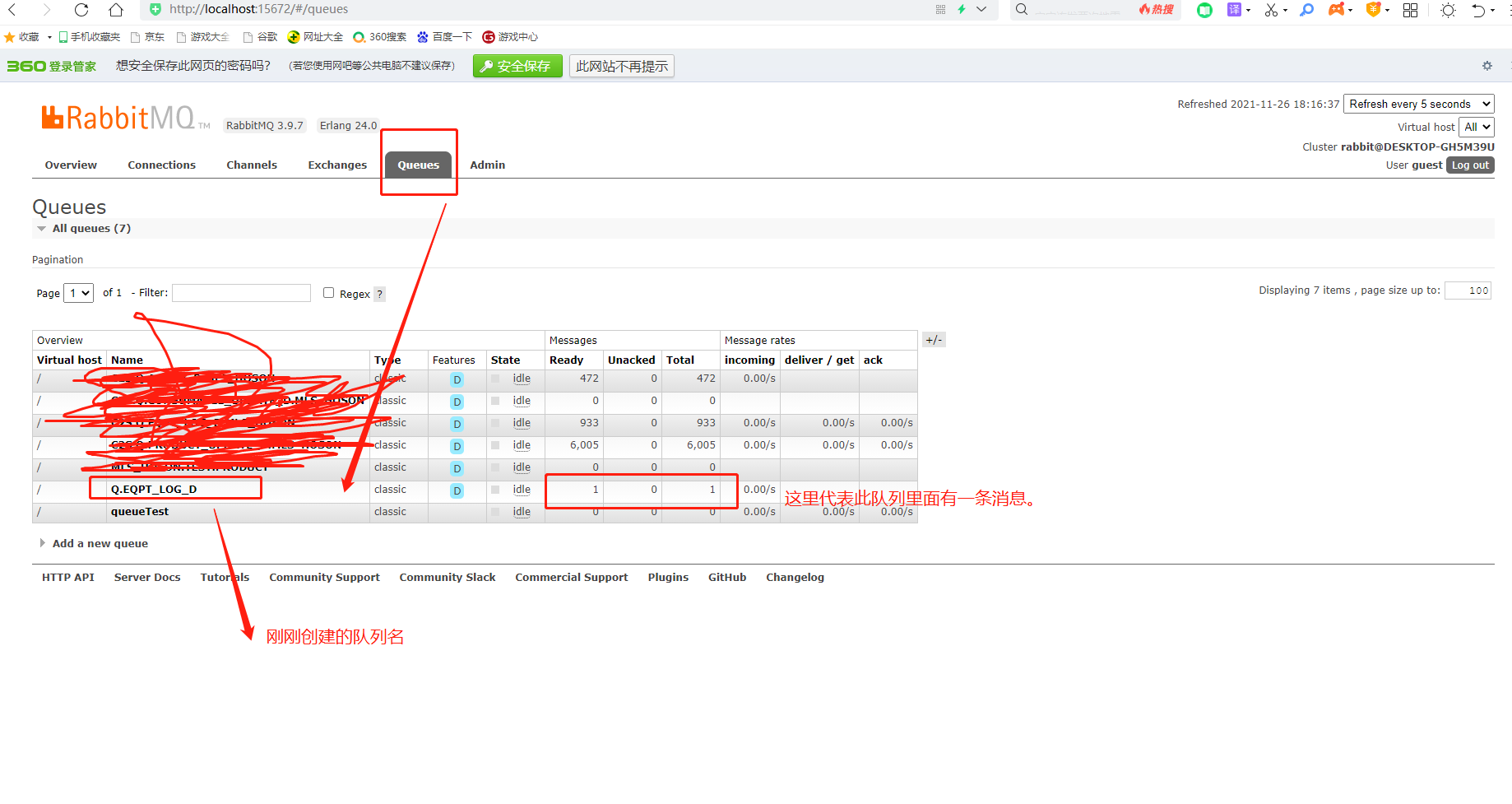This screenshot has height=804, width=1512.
Task: Open password bar settings gear
Action: 1487,66
